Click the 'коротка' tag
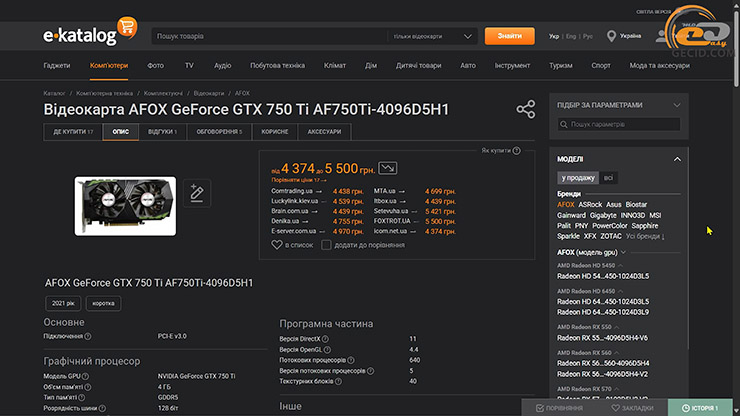The width and height of the screenshot is (740, 416). click(x=103, y=303)
